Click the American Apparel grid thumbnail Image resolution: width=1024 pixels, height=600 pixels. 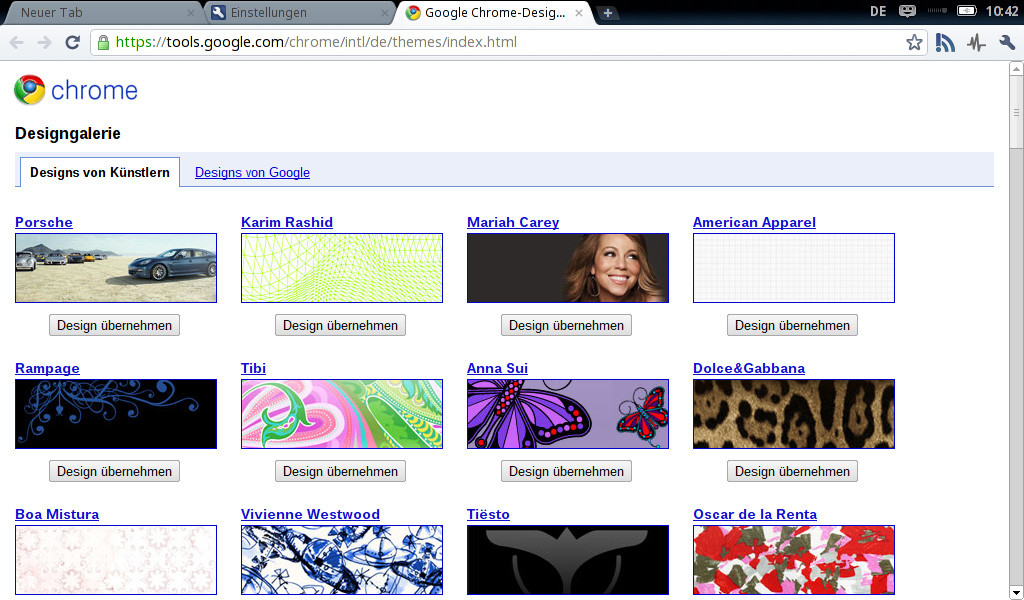click(x=793, y=268)
